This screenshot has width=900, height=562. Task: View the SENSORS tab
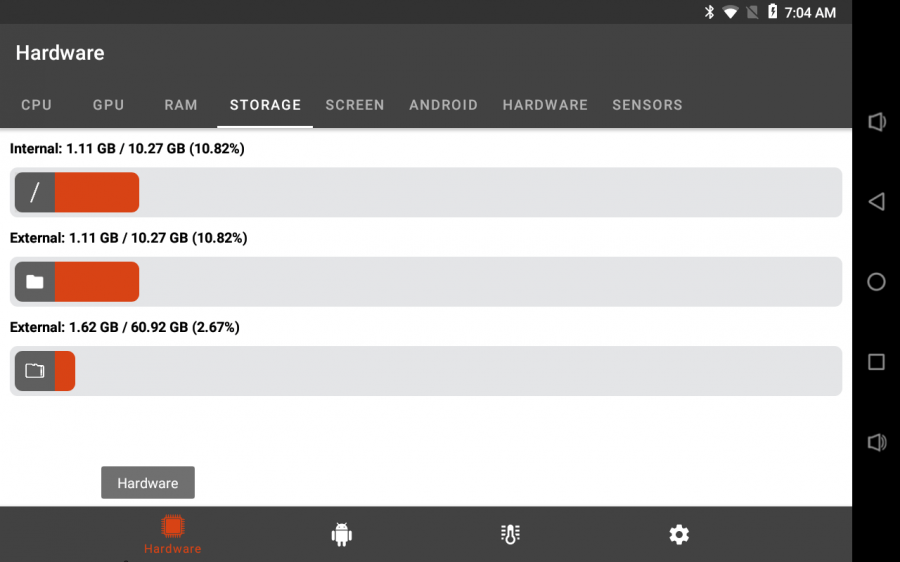coord(647,105)
